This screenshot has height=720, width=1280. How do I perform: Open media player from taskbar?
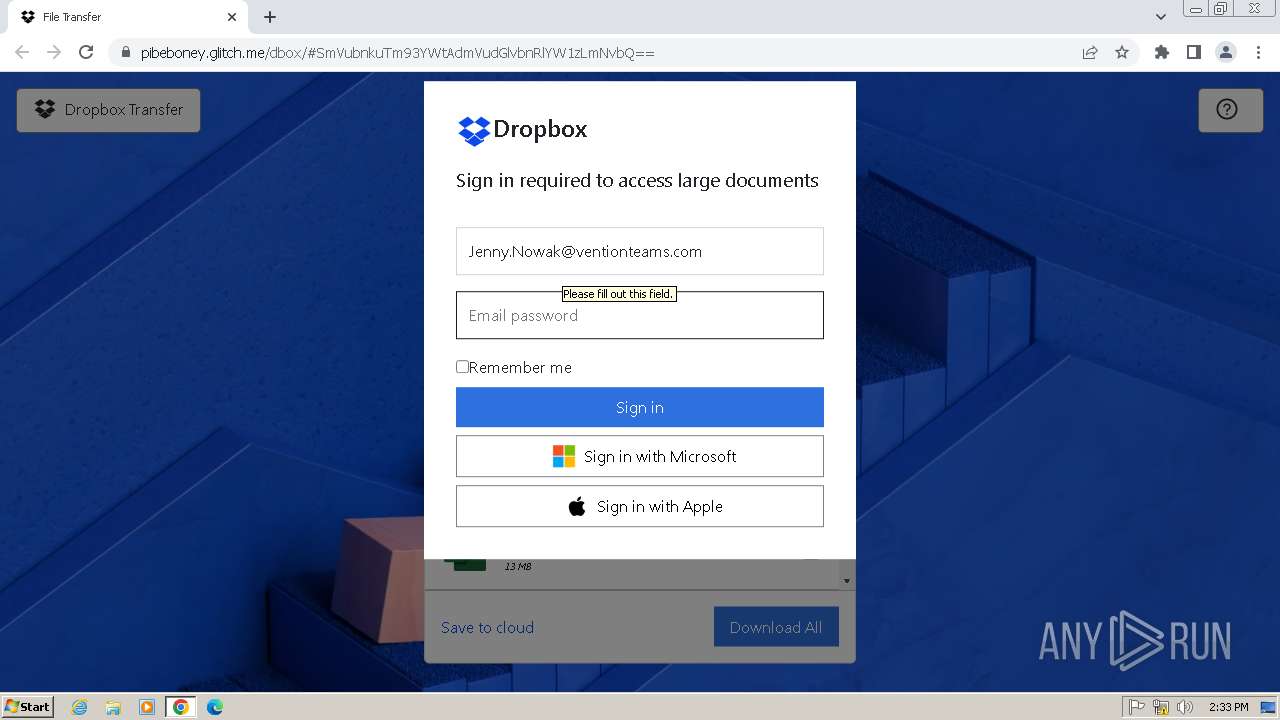pyautogui.click(x=147, y=707)
